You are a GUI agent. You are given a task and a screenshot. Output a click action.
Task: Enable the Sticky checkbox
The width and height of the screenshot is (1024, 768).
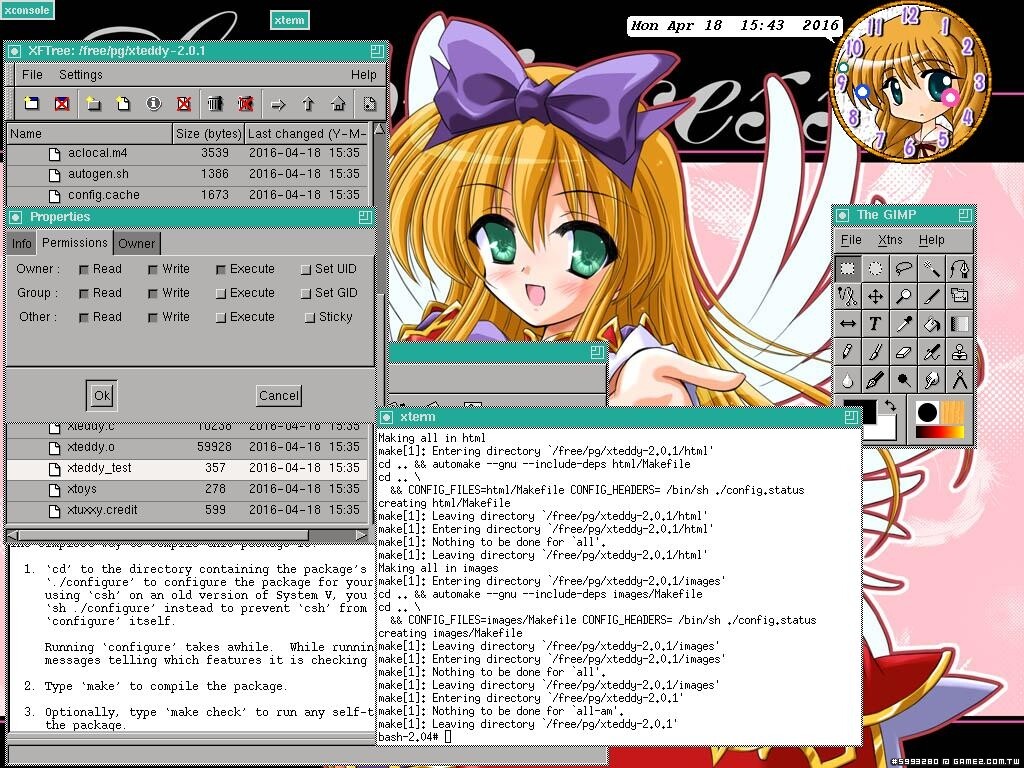[x=310, y=317]
